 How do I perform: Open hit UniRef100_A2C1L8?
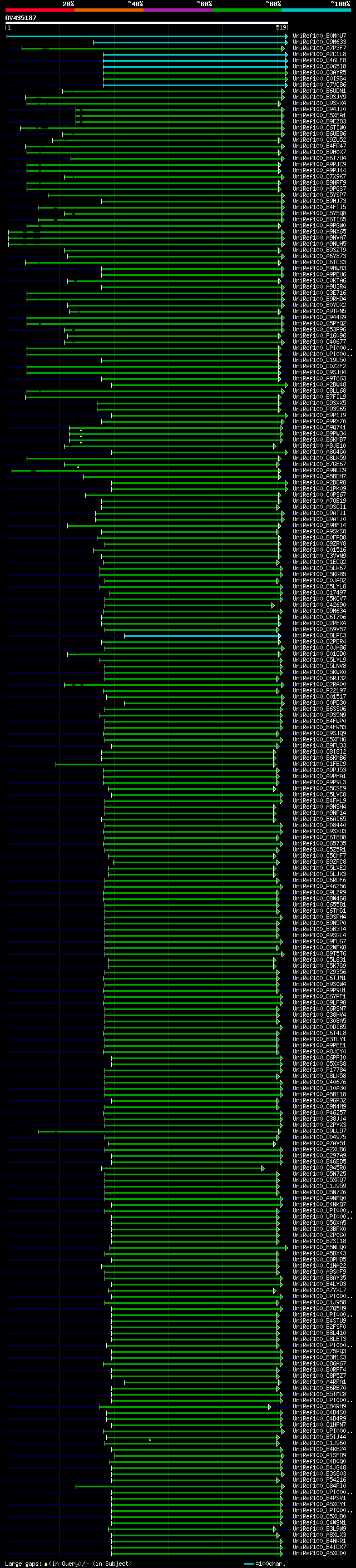[x=319, y=54]
